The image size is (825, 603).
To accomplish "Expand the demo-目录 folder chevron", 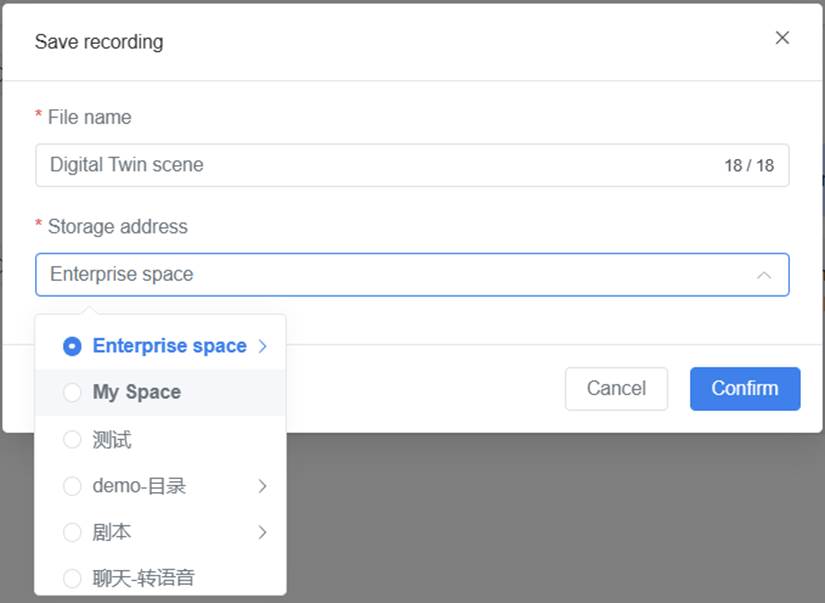I will 263,486.
